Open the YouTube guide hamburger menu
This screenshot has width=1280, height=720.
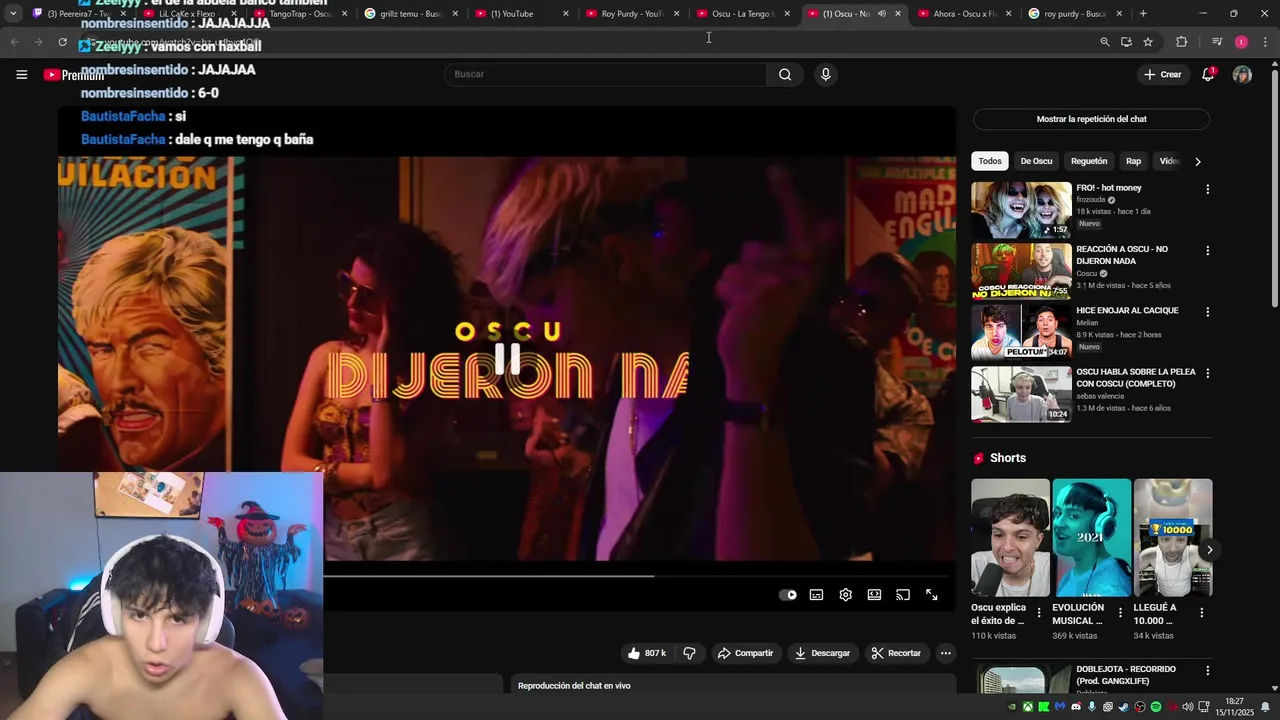(21, 74)
